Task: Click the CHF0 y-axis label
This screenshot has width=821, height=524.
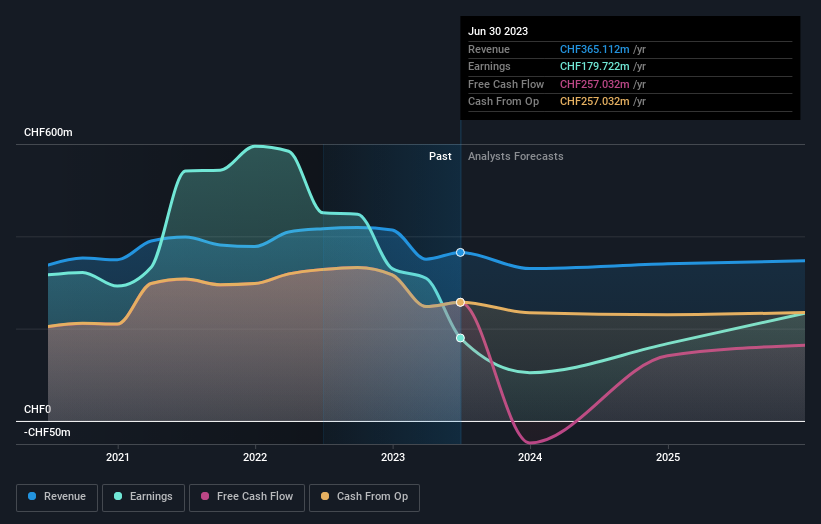Action: coord(37,409)
